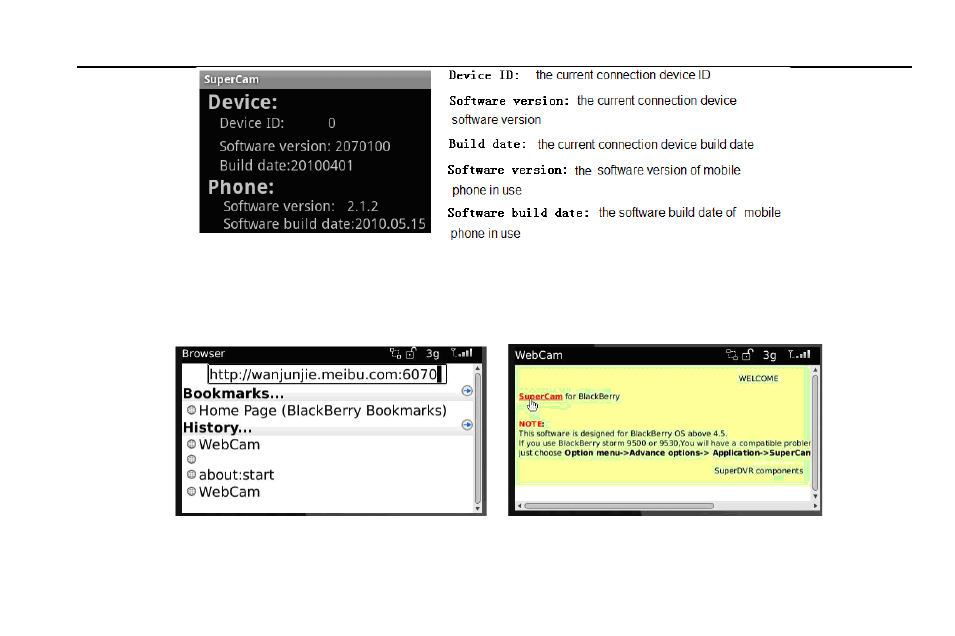
Task: Click Device ID: 0 line in SuperCam
Action: pyautogui.click(x=278, y=123)
